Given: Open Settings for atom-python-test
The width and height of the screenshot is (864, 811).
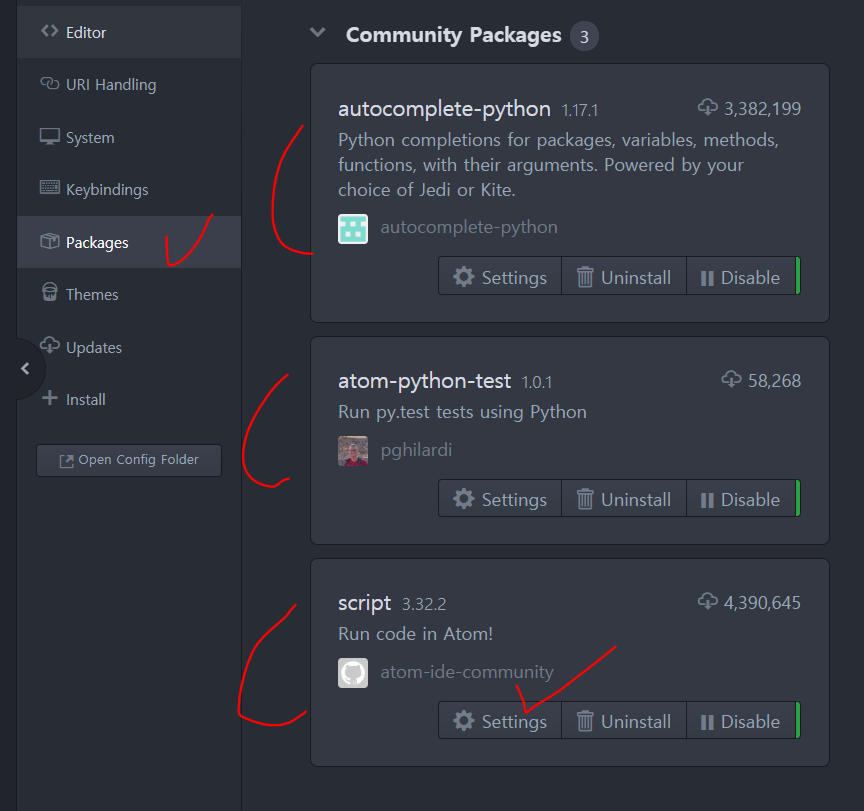Looking at the screenshot, I should coord(500,499).
